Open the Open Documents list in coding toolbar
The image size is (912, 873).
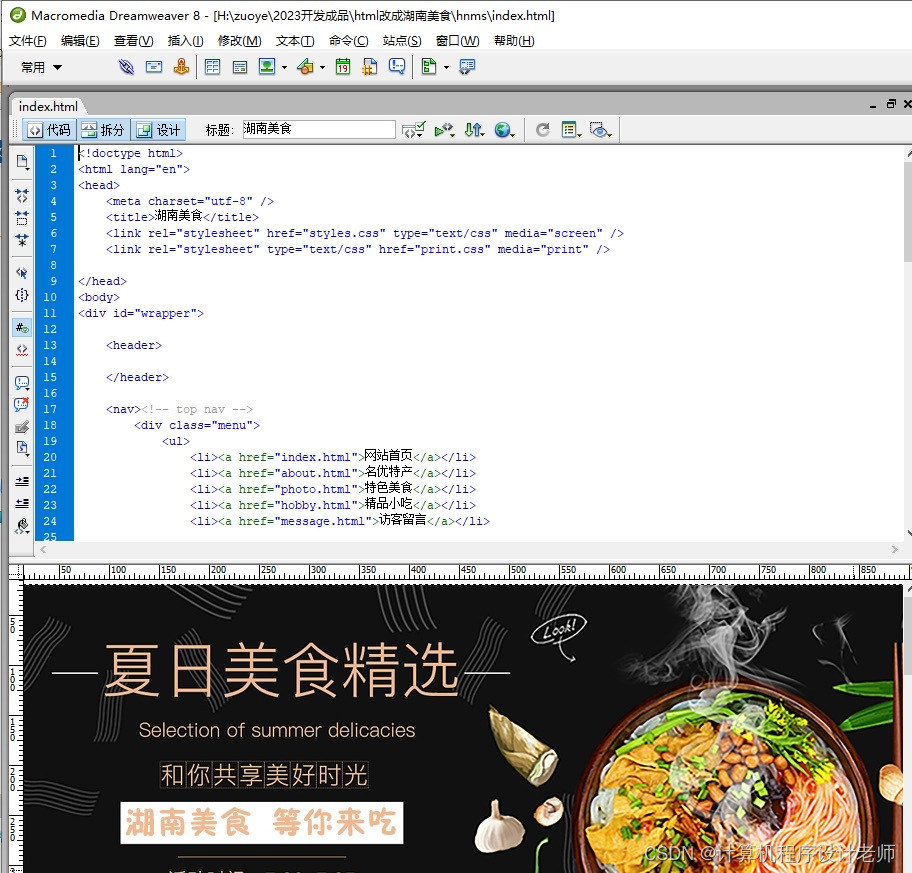[x=22, y=162]
